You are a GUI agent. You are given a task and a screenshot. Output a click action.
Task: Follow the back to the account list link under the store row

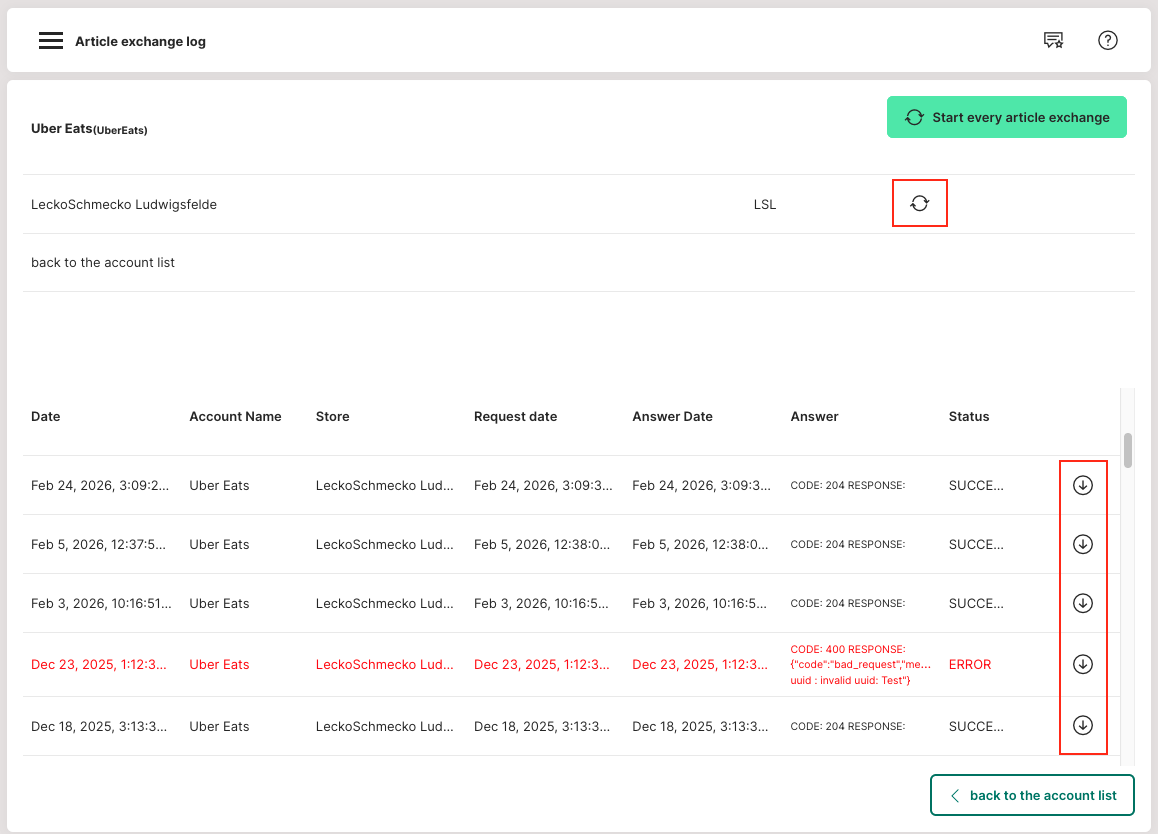pyautogui.click(x=103, y=263)
